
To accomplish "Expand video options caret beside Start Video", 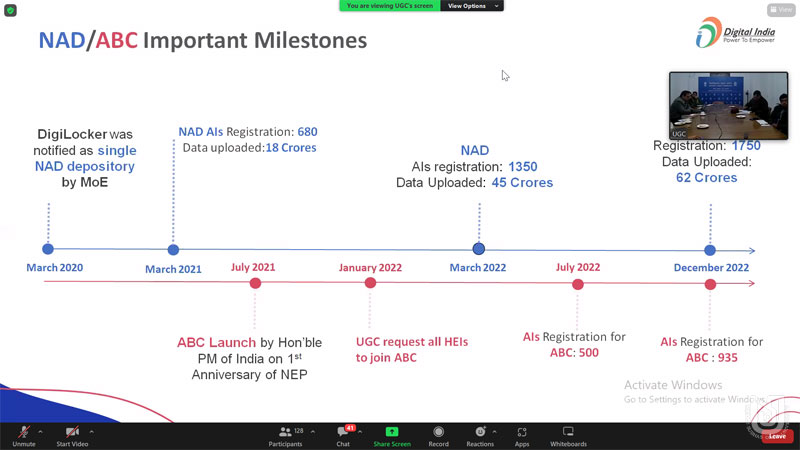I will [91, 432].
